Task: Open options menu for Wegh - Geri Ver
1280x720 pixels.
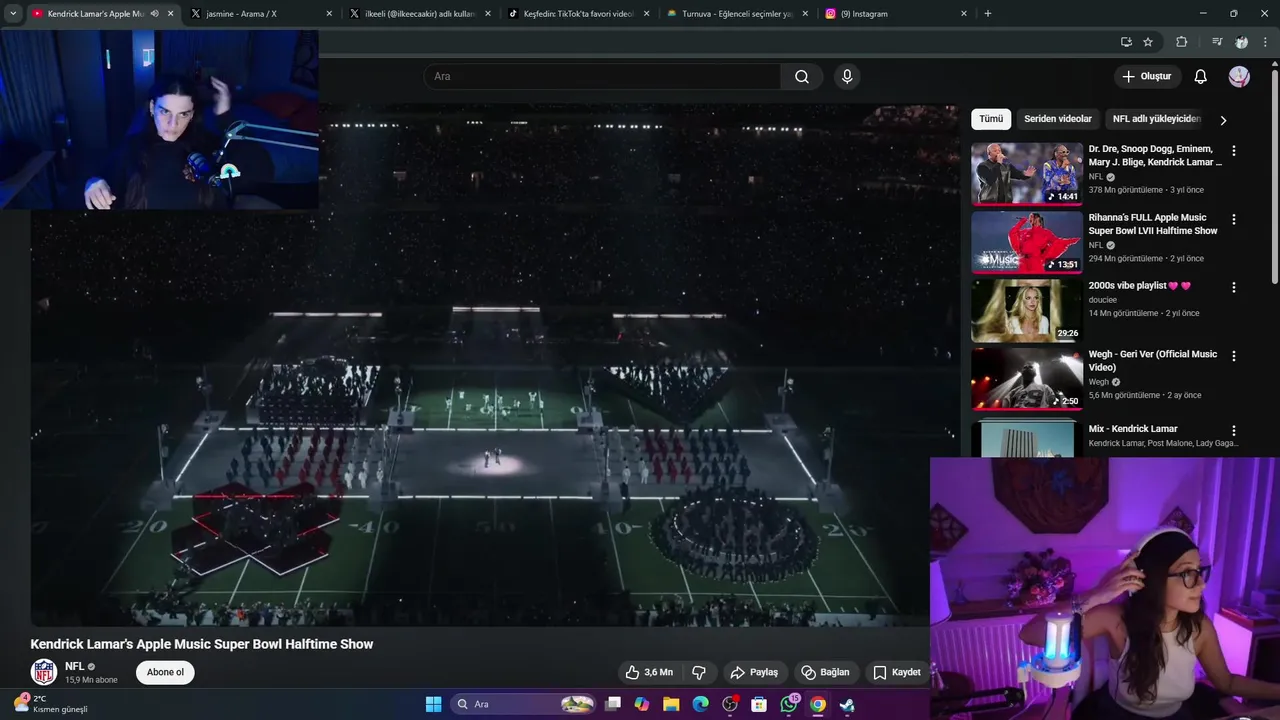Action: point(1233,356)
